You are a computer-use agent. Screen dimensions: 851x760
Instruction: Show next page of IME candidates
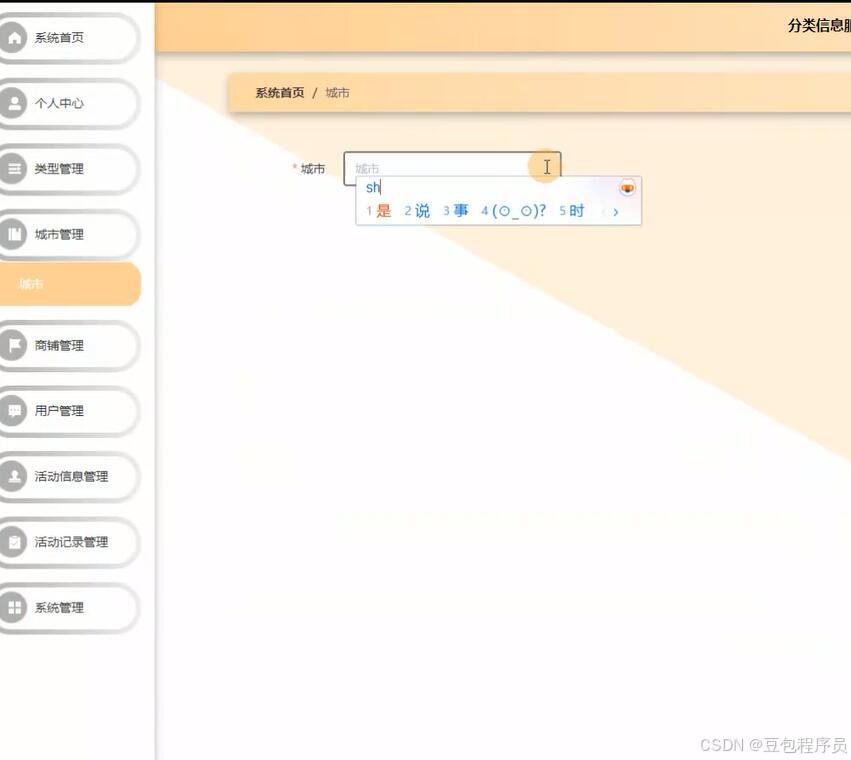(x=616, y=212)
